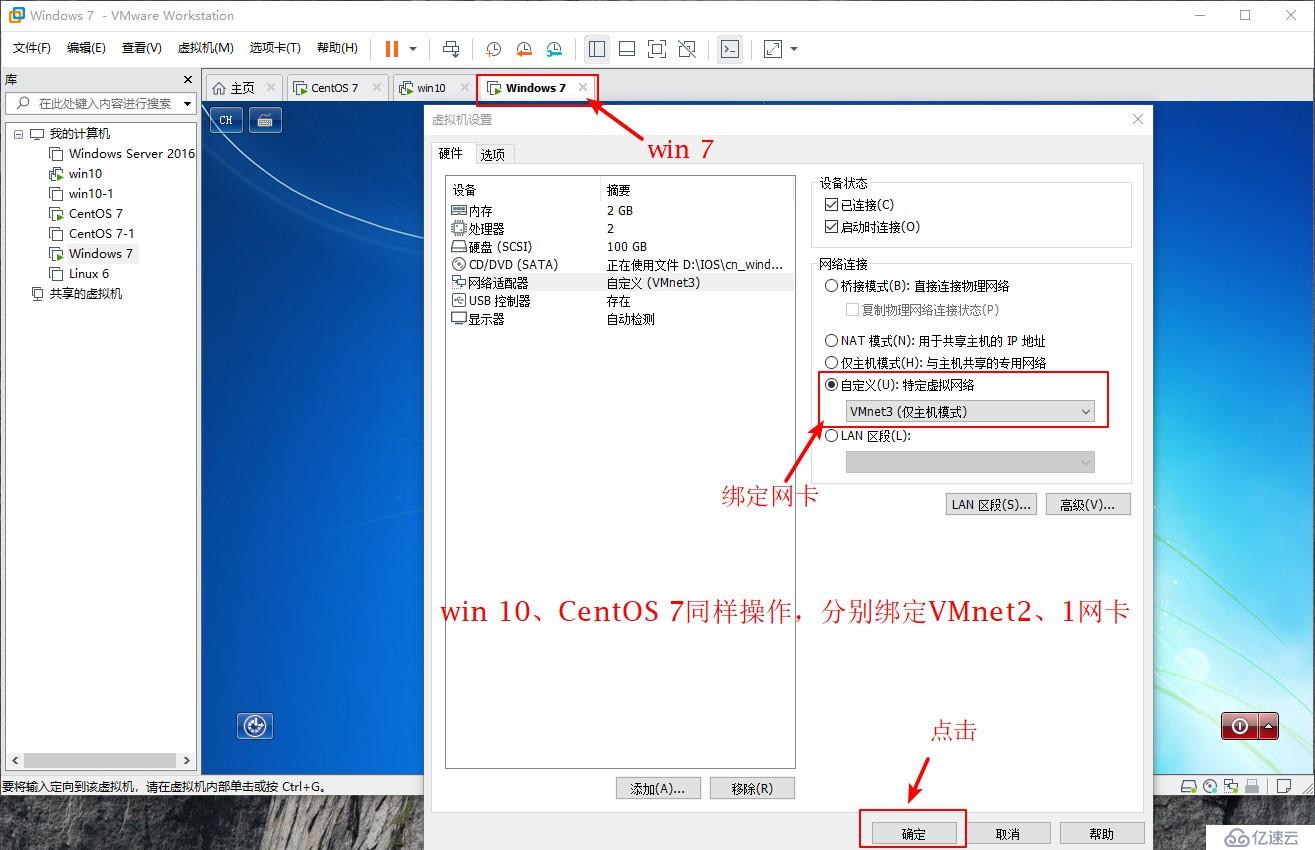Click the LAN 区段(S)... button
1315x850 pixels.
991,504
